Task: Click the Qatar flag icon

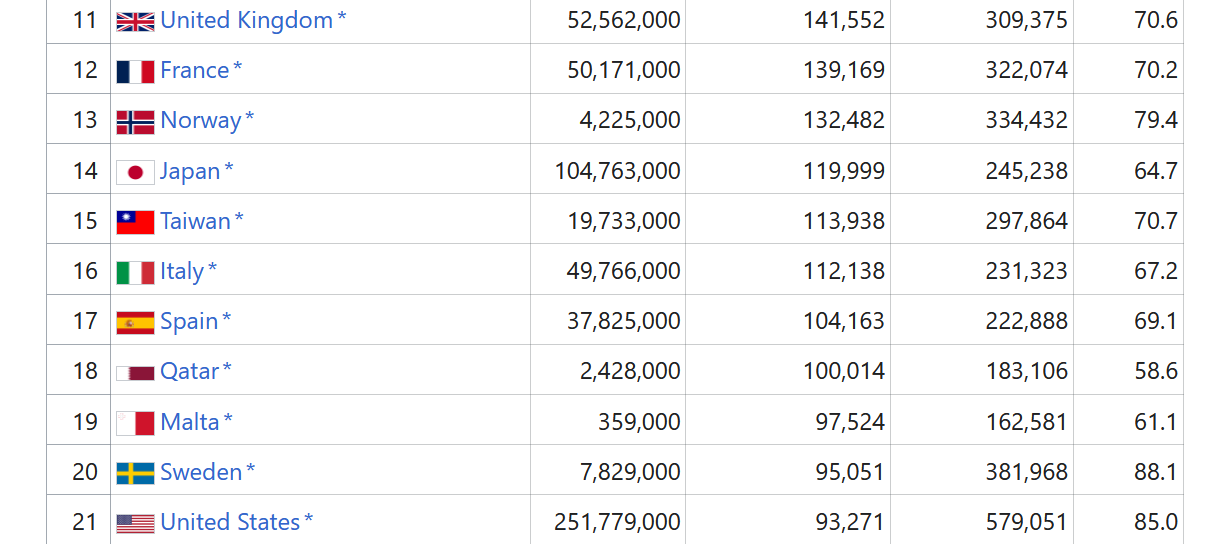Action: click(135, 373)
